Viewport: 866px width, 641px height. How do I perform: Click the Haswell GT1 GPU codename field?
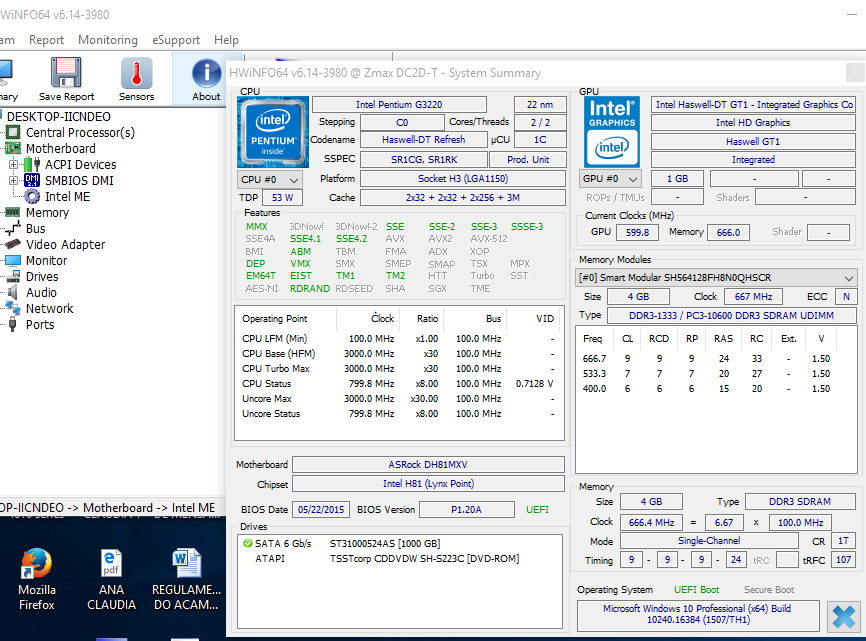click(x=753, y=141)
